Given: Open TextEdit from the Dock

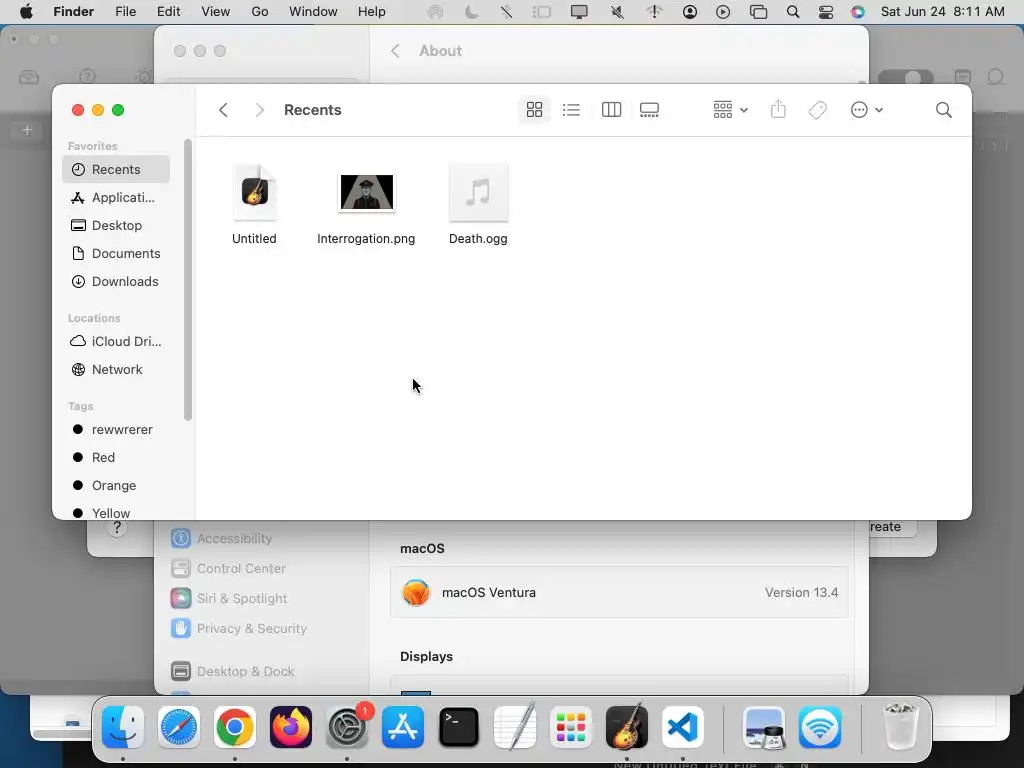Looking at the screenshot, I should pyautogui.click(x=515, y=727).
